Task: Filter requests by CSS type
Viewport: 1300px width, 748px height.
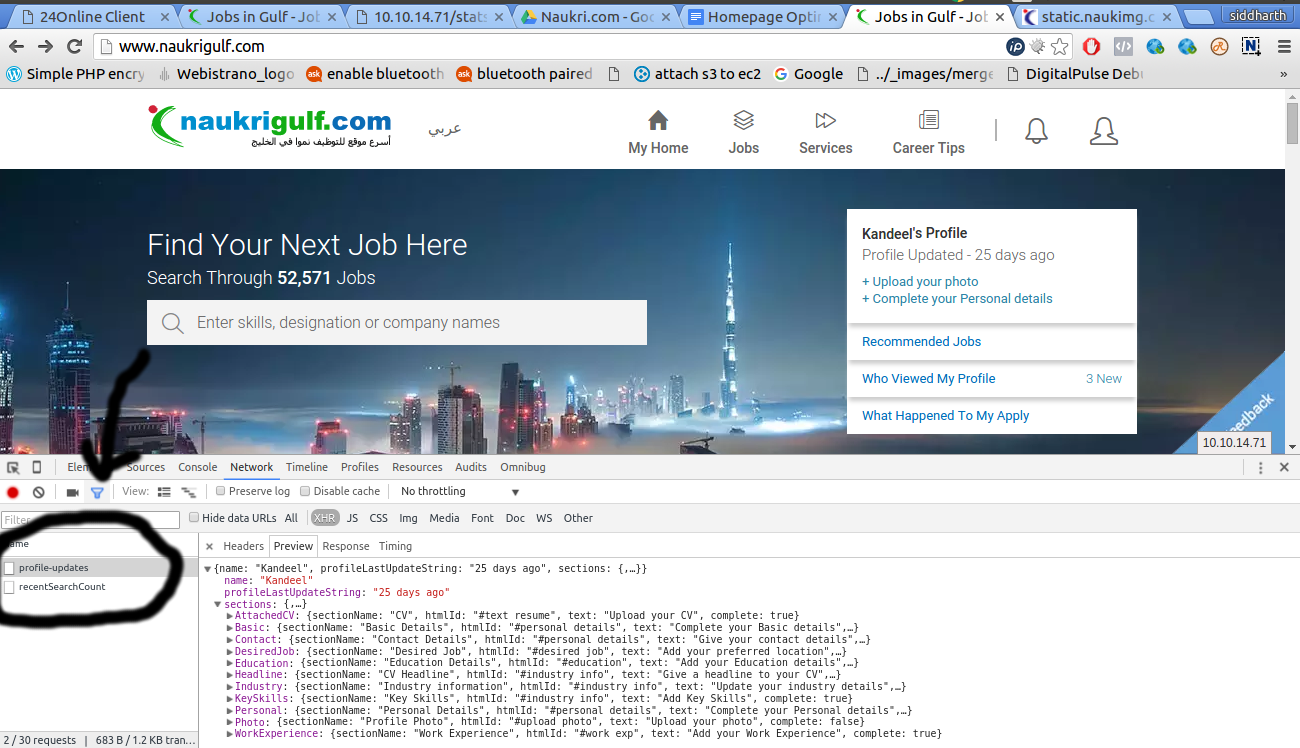Action: (x=378, y=518)
